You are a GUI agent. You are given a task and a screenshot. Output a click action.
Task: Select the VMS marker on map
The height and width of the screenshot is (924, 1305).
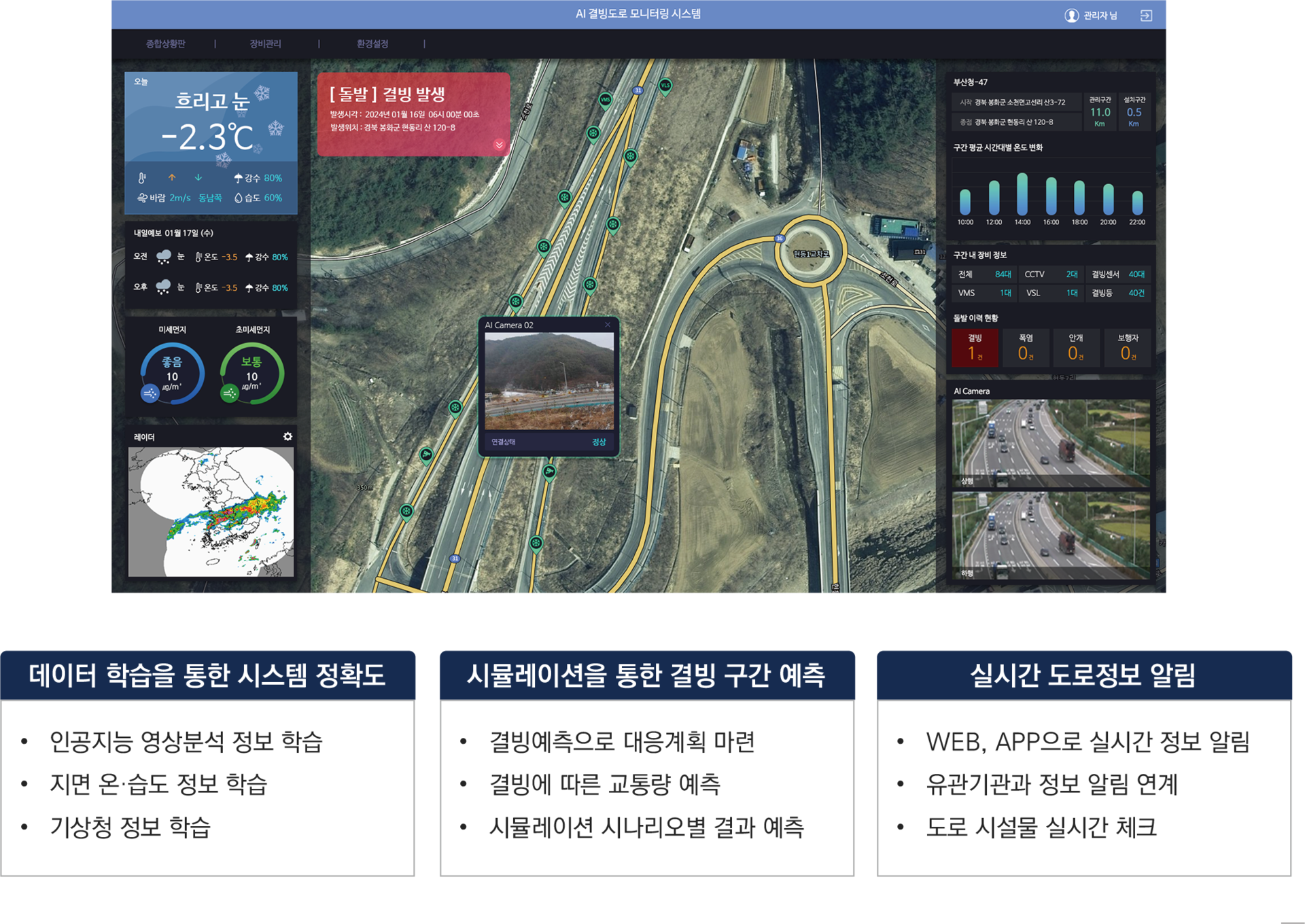605,100
